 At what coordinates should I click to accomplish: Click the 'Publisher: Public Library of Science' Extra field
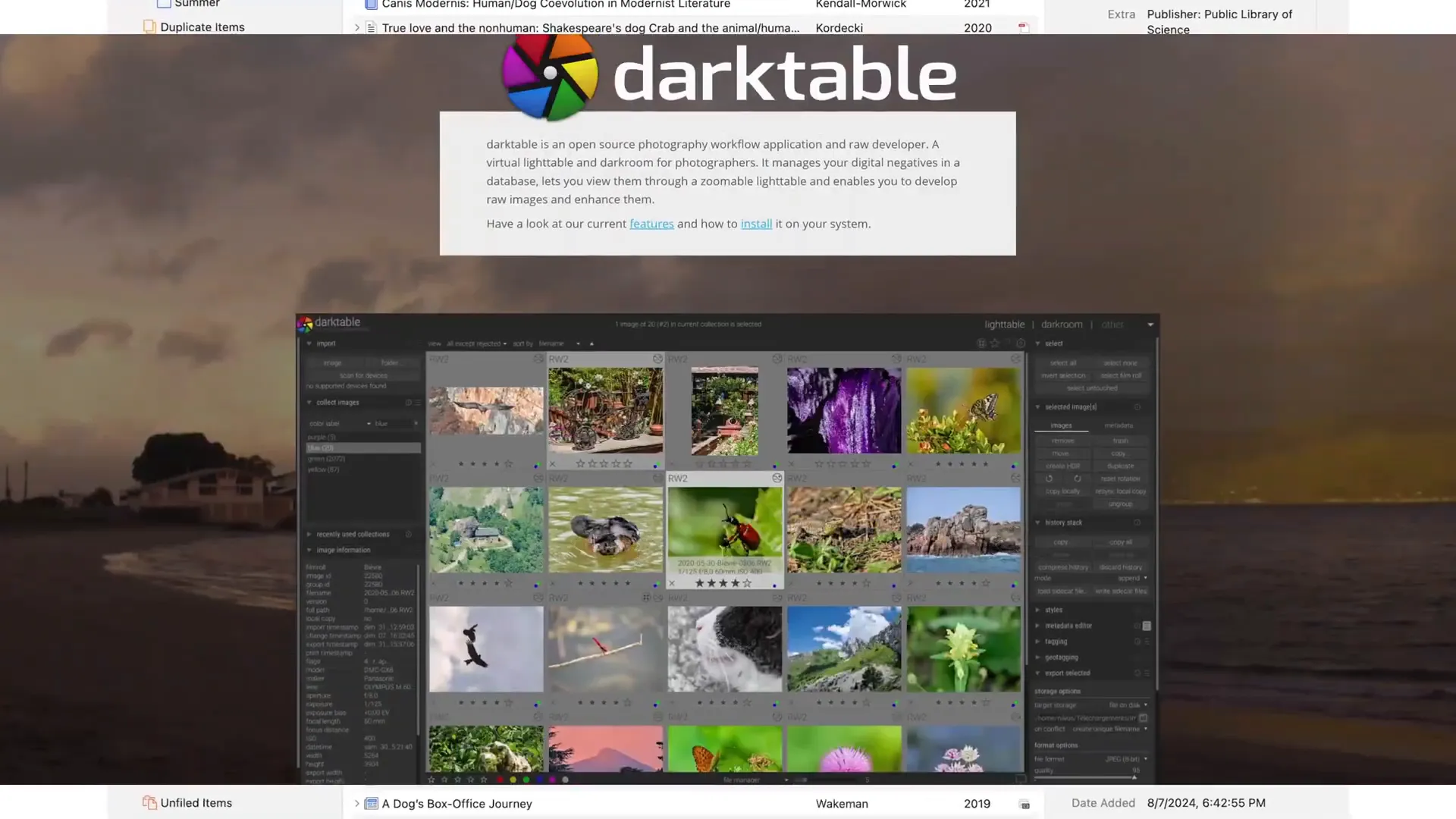pyautogui.click(x=1219, y=22)
